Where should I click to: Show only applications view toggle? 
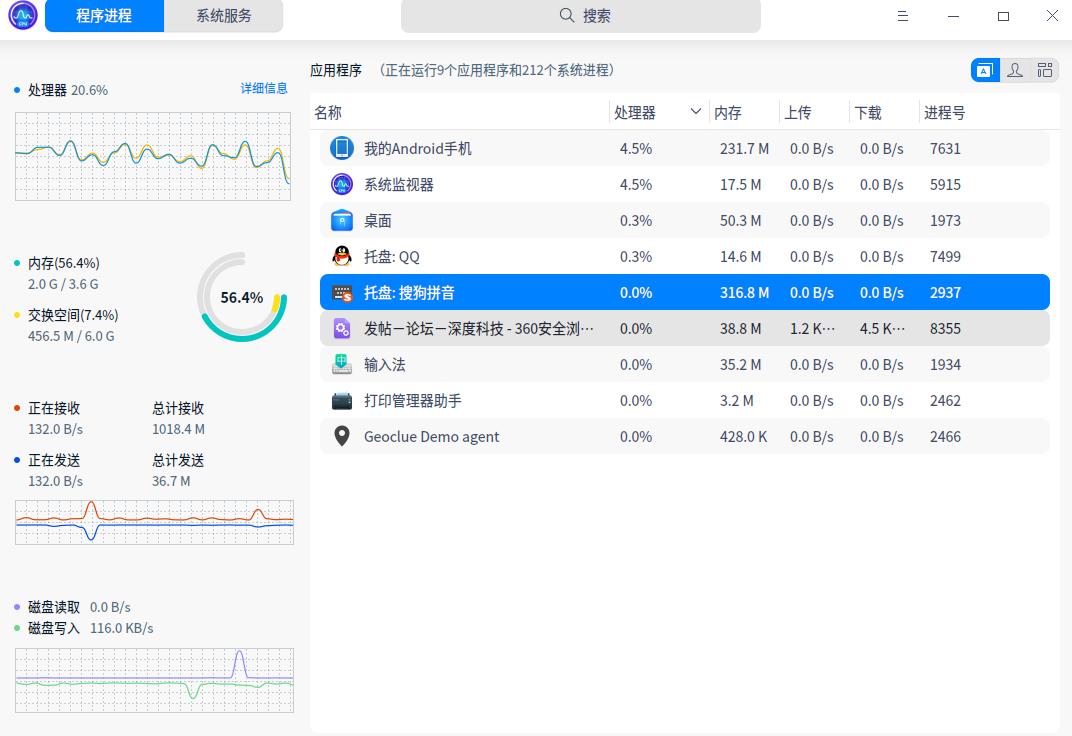tap(984, 70)
